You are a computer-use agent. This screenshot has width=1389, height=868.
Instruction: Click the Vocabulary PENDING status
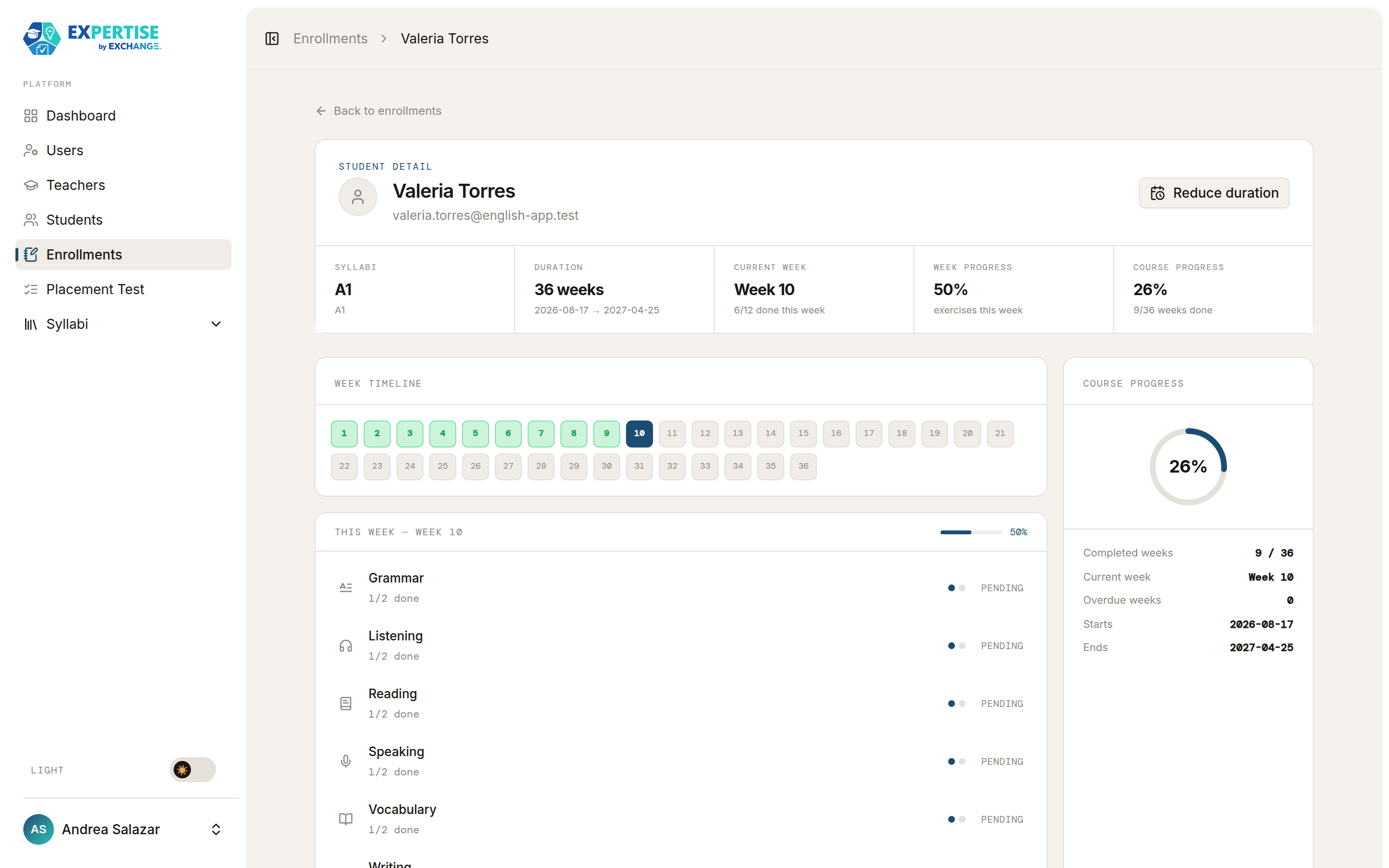(1002, 819)
